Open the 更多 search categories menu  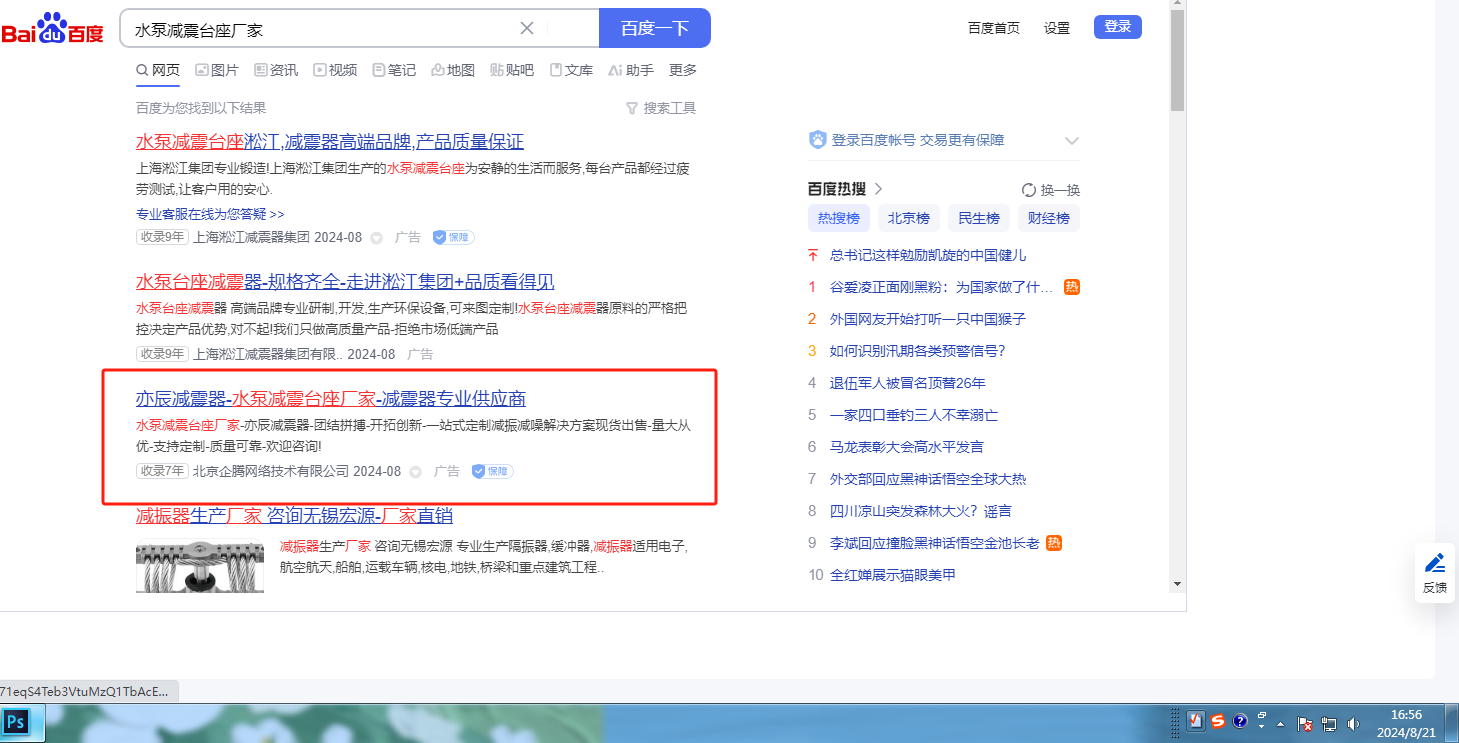point(683,70)
